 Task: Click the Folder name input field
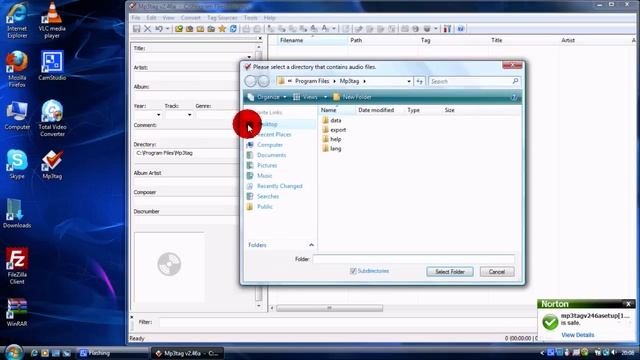pos(413,259)
